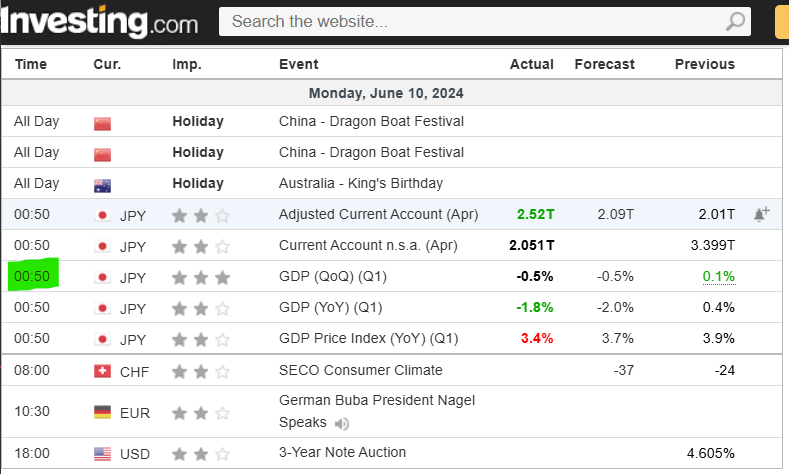This screenshot has height=474, width=789.
Task: Click the Australia flag icon
Action: click(102, 184)
